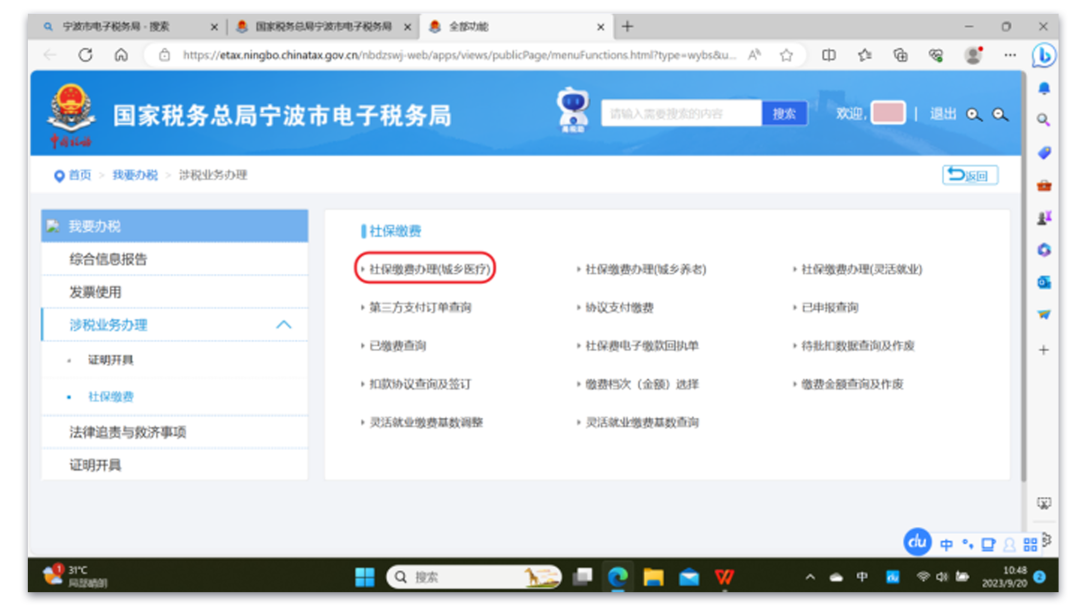Click the browser refresh icon
1080x615 pixels.
coord(86,55)
